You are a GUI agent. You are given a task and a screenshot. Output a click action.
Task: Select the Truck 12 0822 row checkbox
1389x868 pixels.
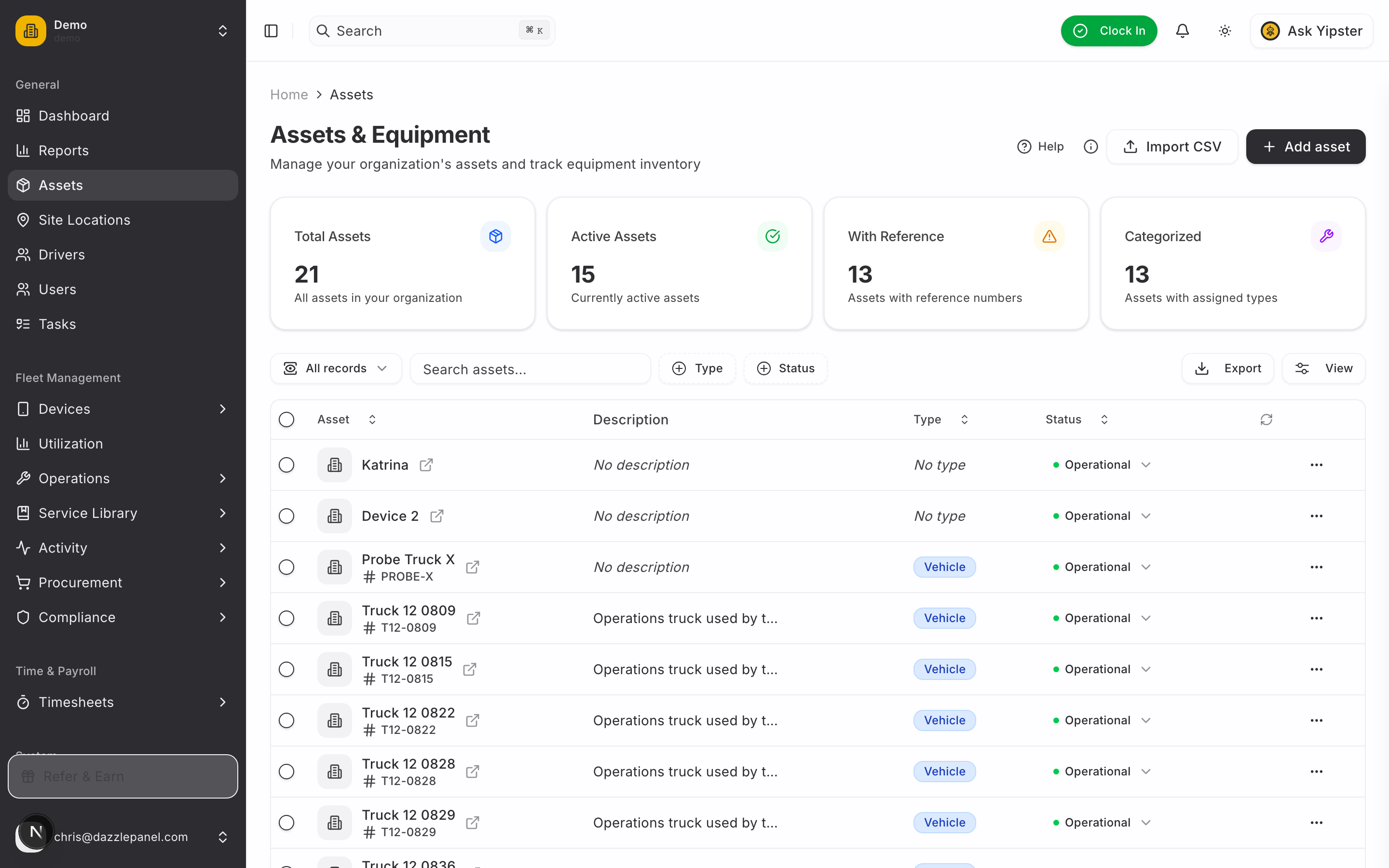point(286,720)
